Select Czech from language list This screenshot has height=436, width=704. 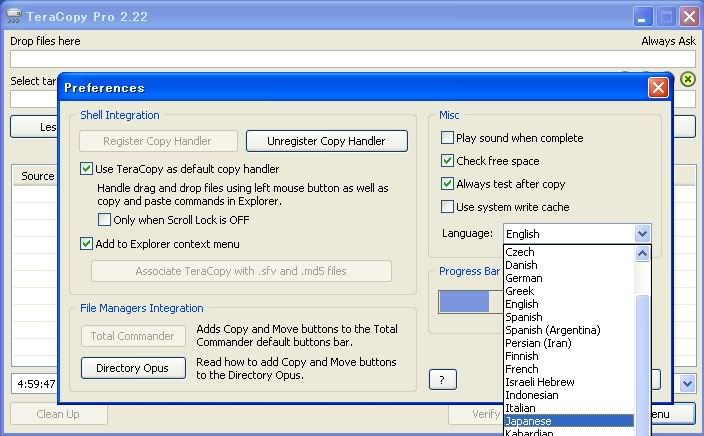tap(569, 252)
